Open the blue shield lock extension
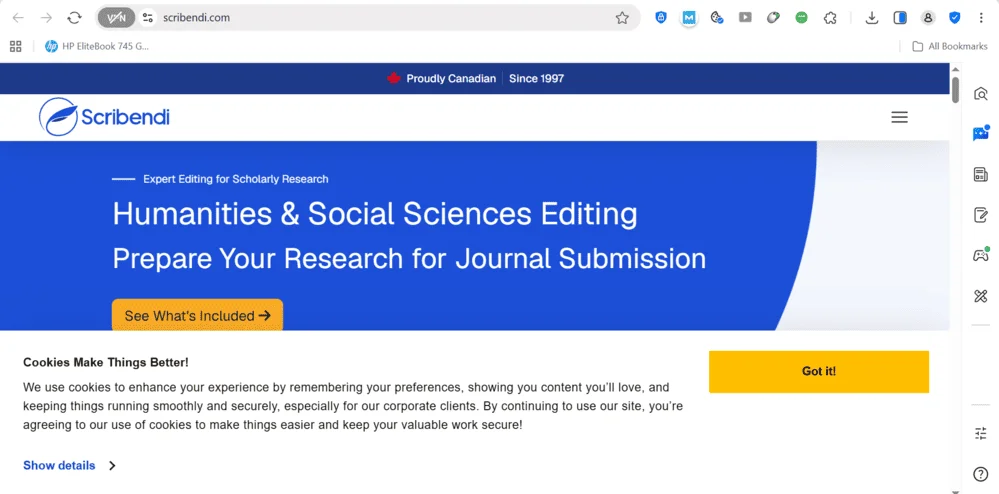 (661, 18)
